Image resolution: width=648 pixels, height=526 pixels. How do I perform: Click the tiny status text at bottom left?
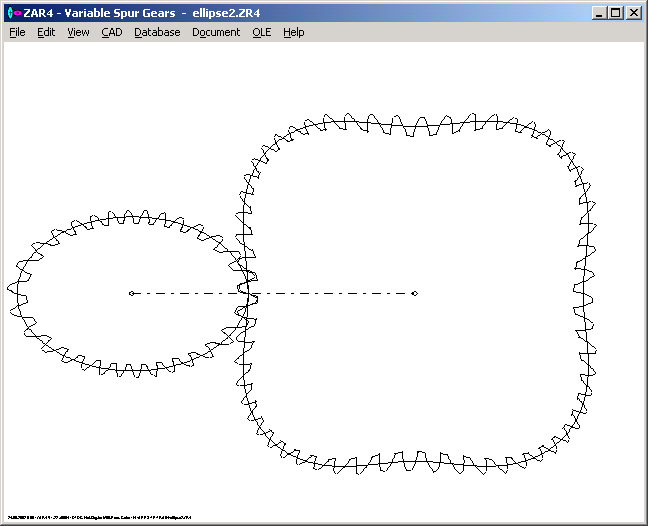(x=98, y=517)
